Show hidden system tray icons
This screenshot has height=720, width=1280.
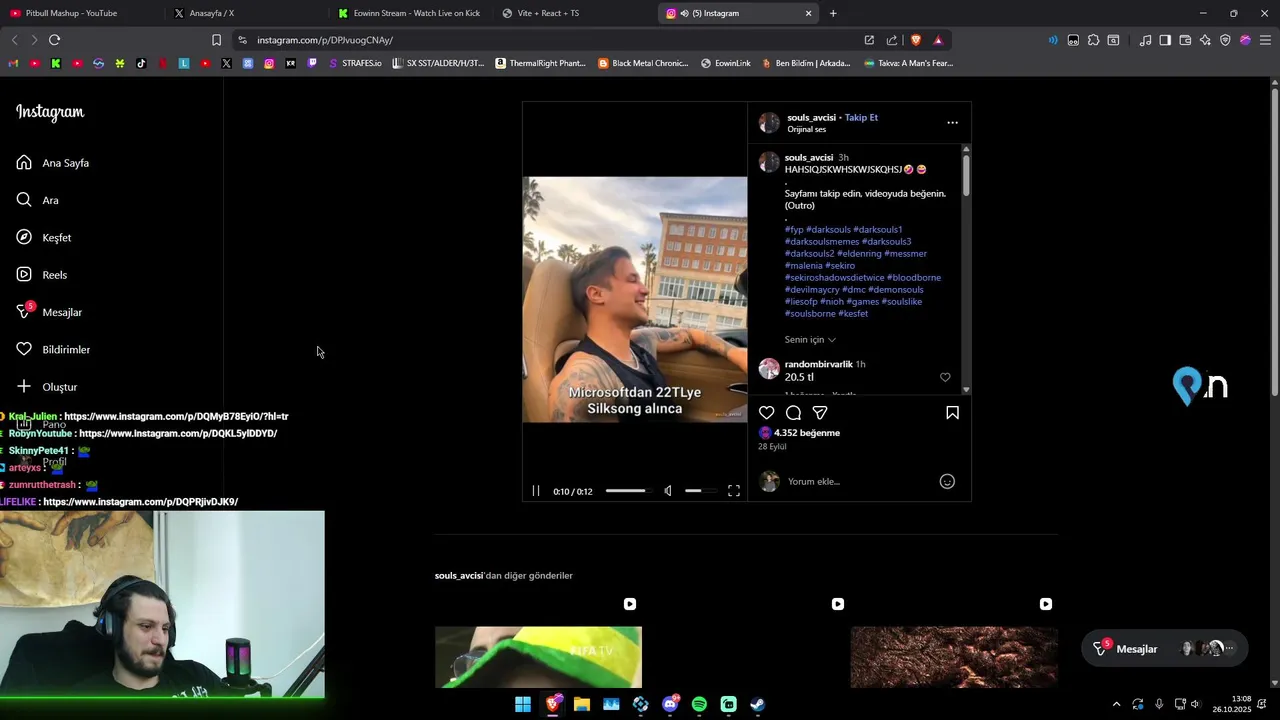[1116, 704]
